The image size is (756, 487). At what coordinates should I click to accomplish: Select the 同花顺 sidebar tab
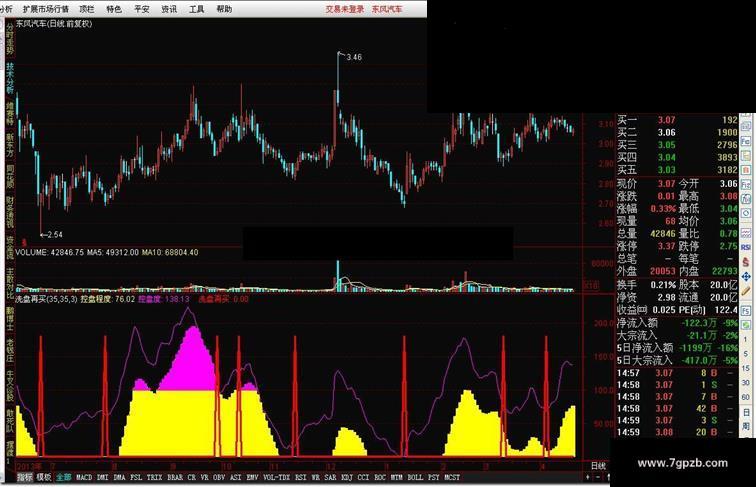click(x=10, y=176)
